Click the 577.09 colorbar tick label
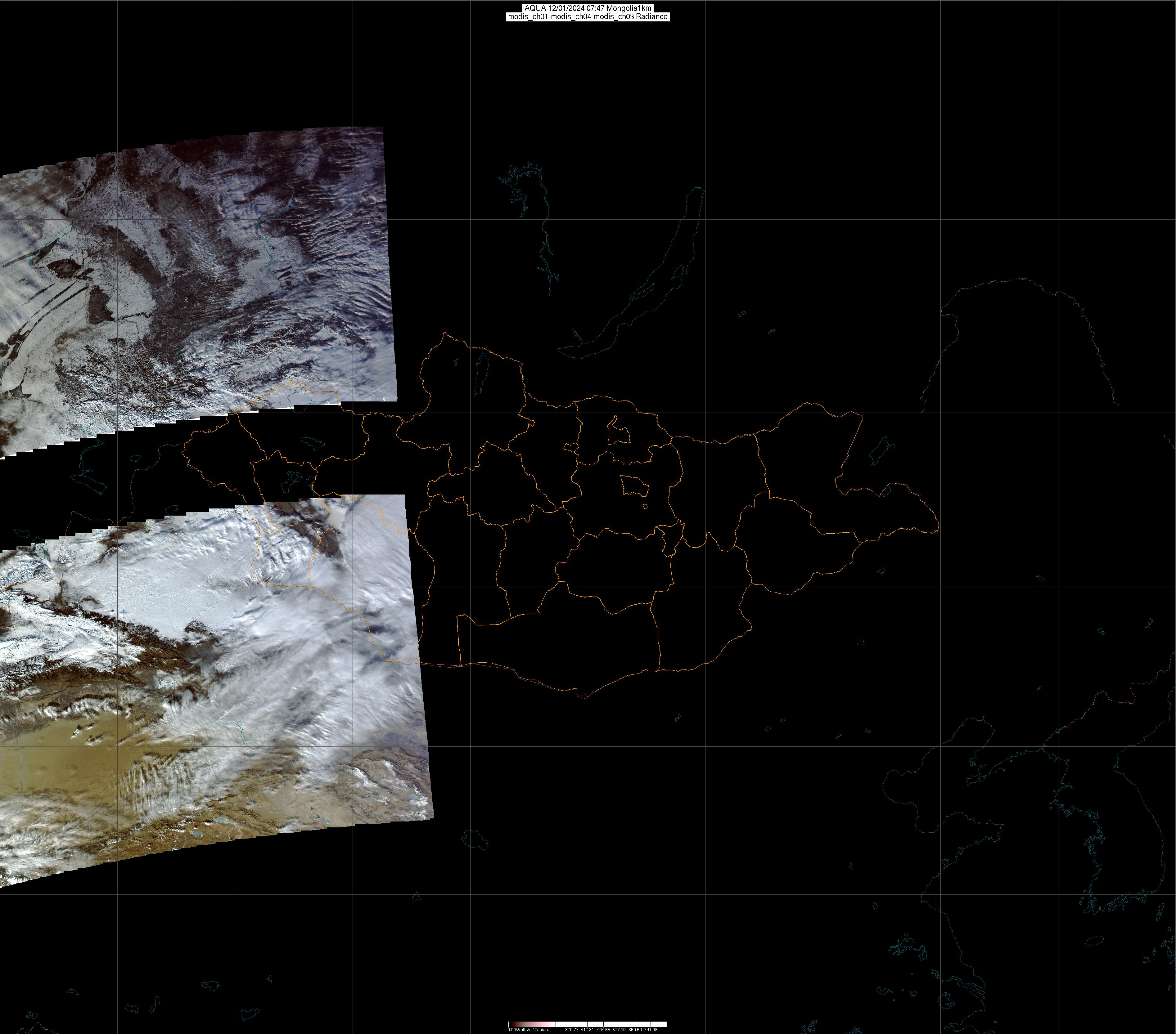Image resolution: width=1176 pixels, height=1034 pixels. [x=619, y=1029]
